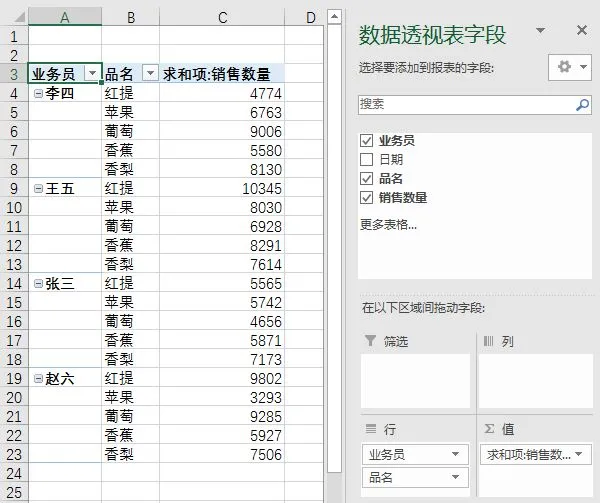This screenshot has width=600, height=503.
Task: Select 张三's 葡萄 cell in row 16
Action: [x=130, y=321]
